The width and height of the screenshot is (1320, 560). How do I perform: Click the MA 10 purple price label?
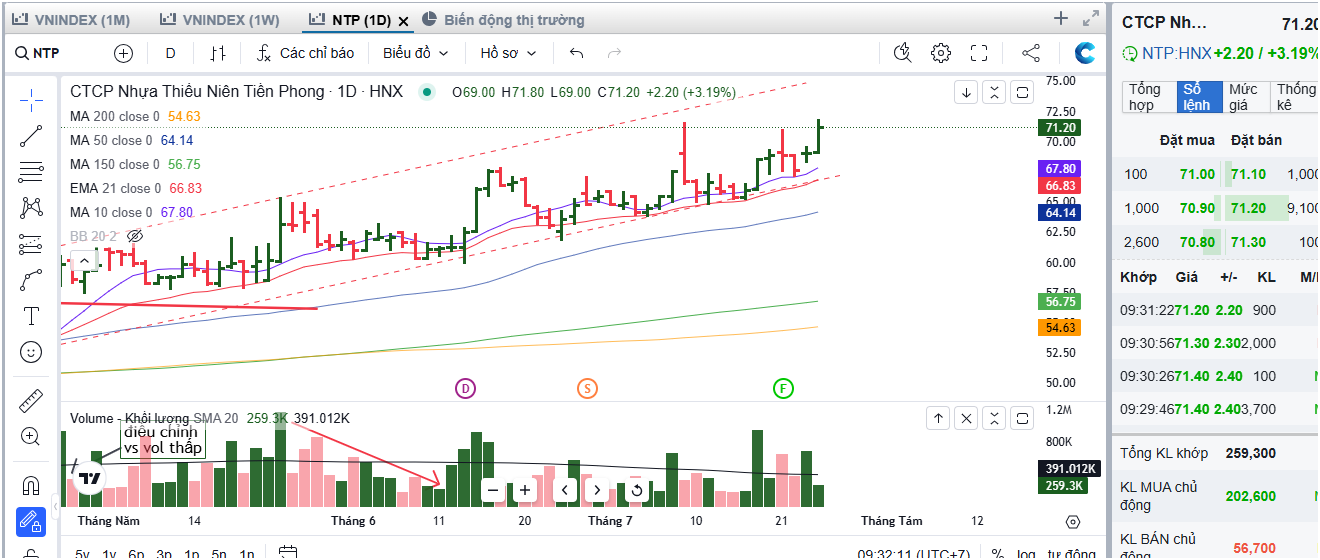point(1059,169)
